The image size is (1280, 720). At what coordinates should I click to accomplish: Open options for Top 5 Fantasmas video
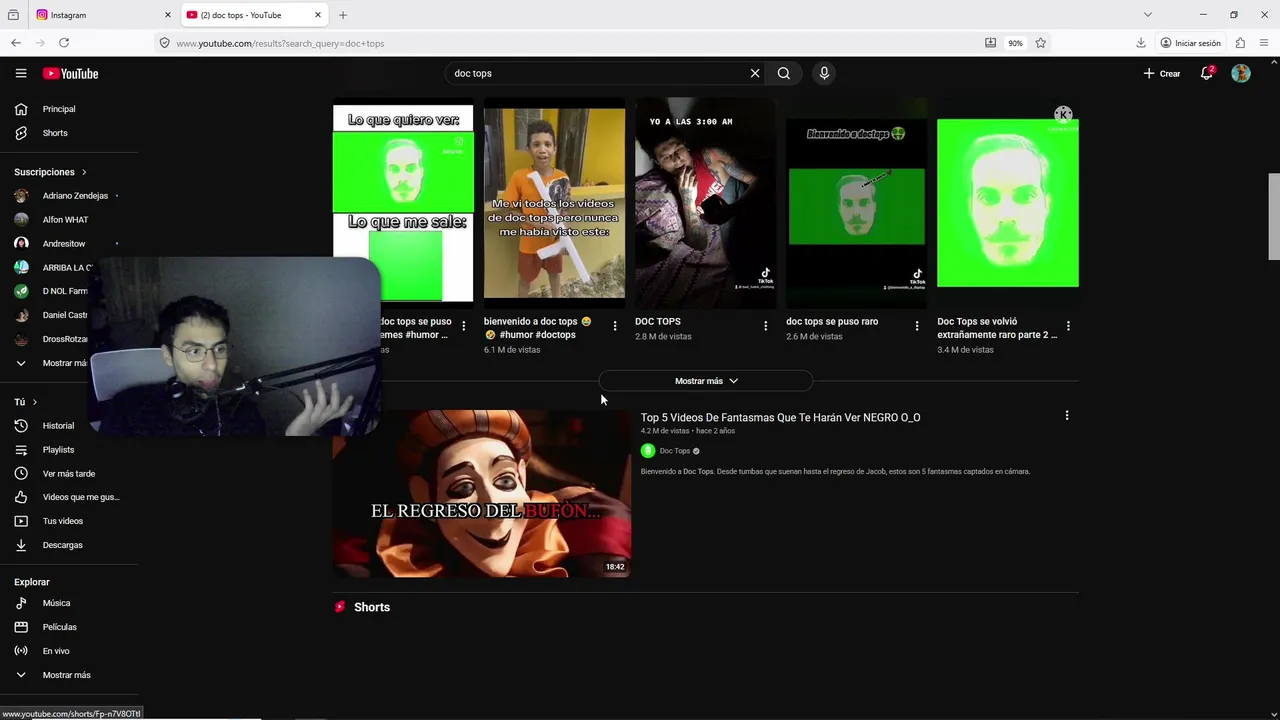tap(1067, 415)
